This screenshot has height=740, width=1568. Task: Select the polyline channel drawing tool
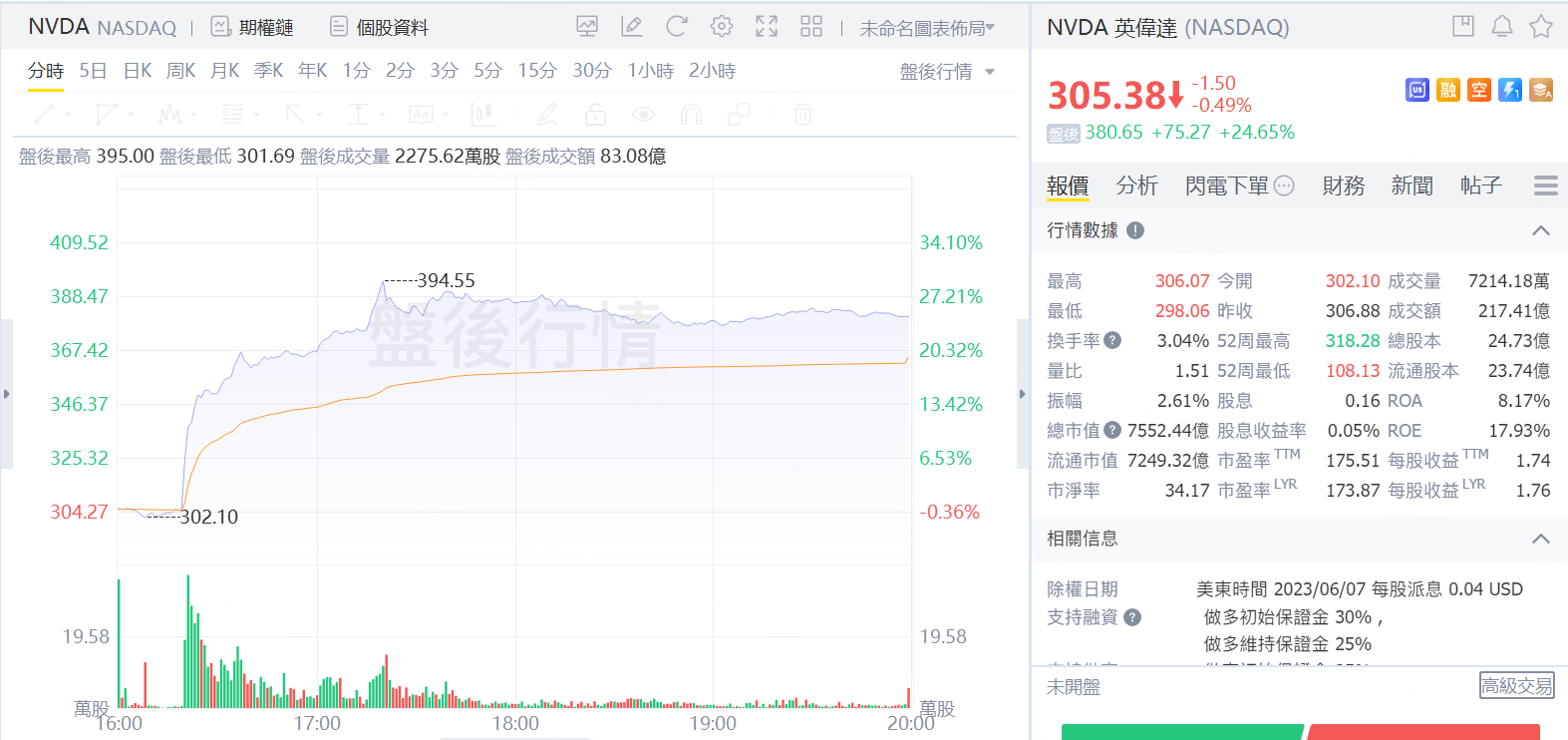tap(106, 115)
